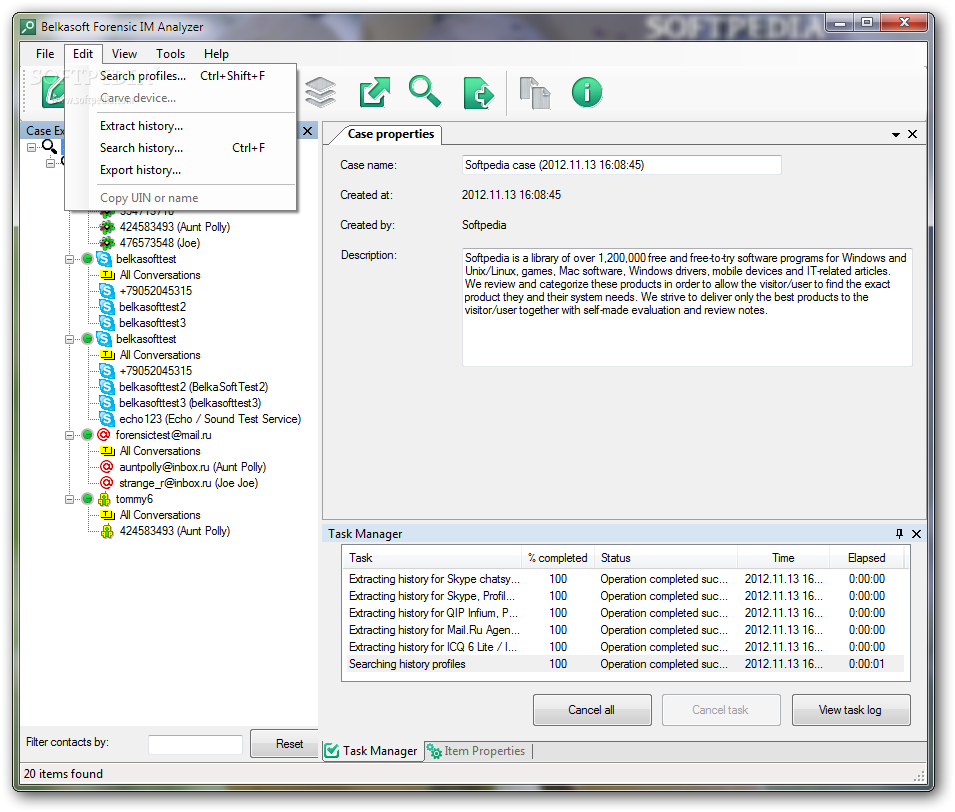Select belkasofttest3 (belkasofttest3) contact

coord(189,403)
